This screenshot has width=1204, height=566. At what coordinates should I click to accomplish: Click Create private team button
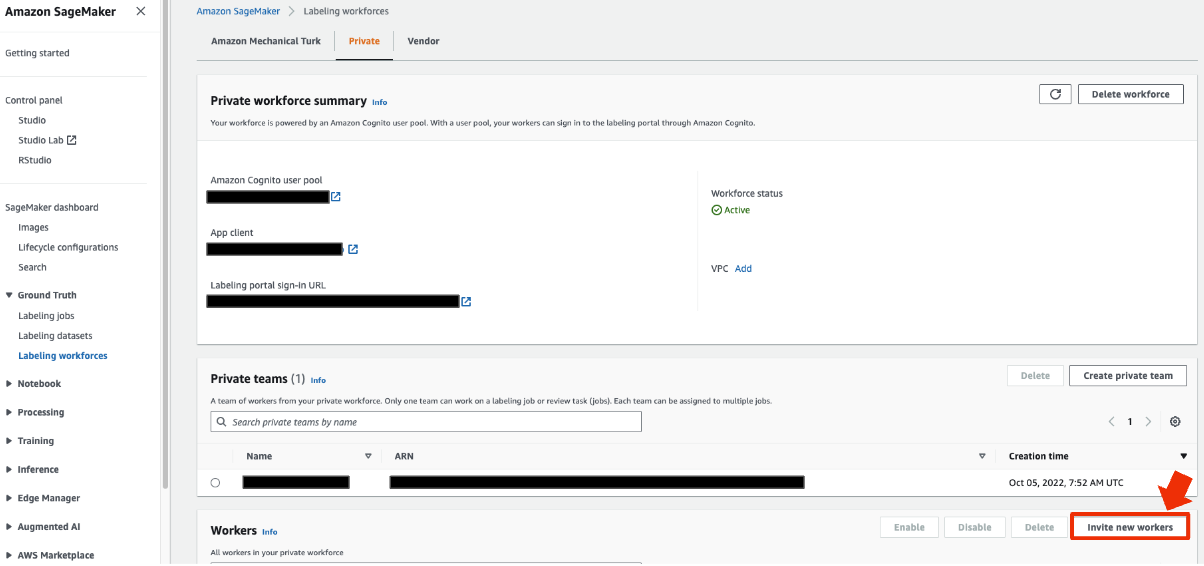[1127, 376]
